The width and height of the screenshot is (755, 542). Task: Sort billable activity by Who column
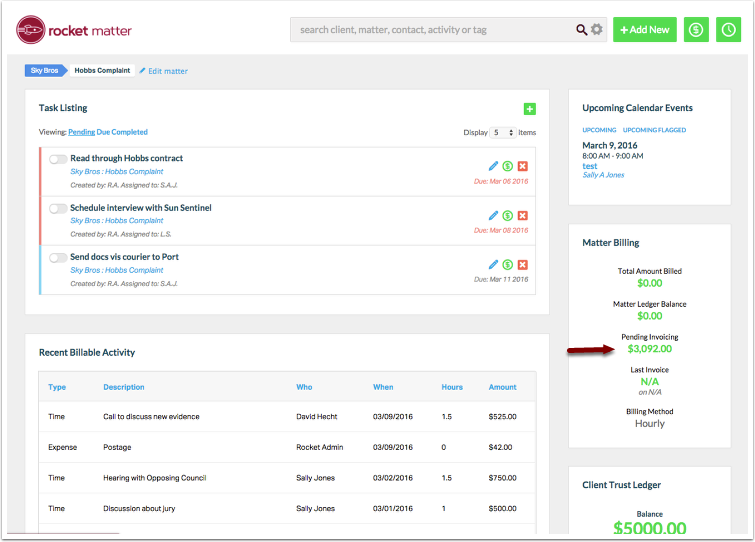click(x=304, y=387)
